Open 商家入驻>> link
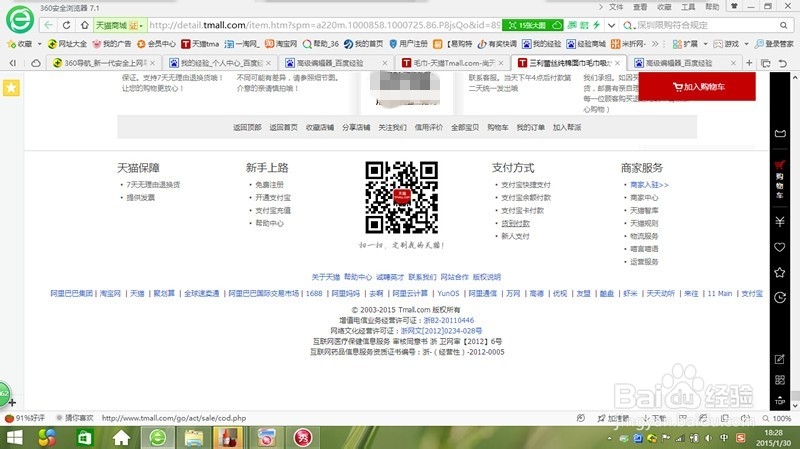 coord(649,185)
